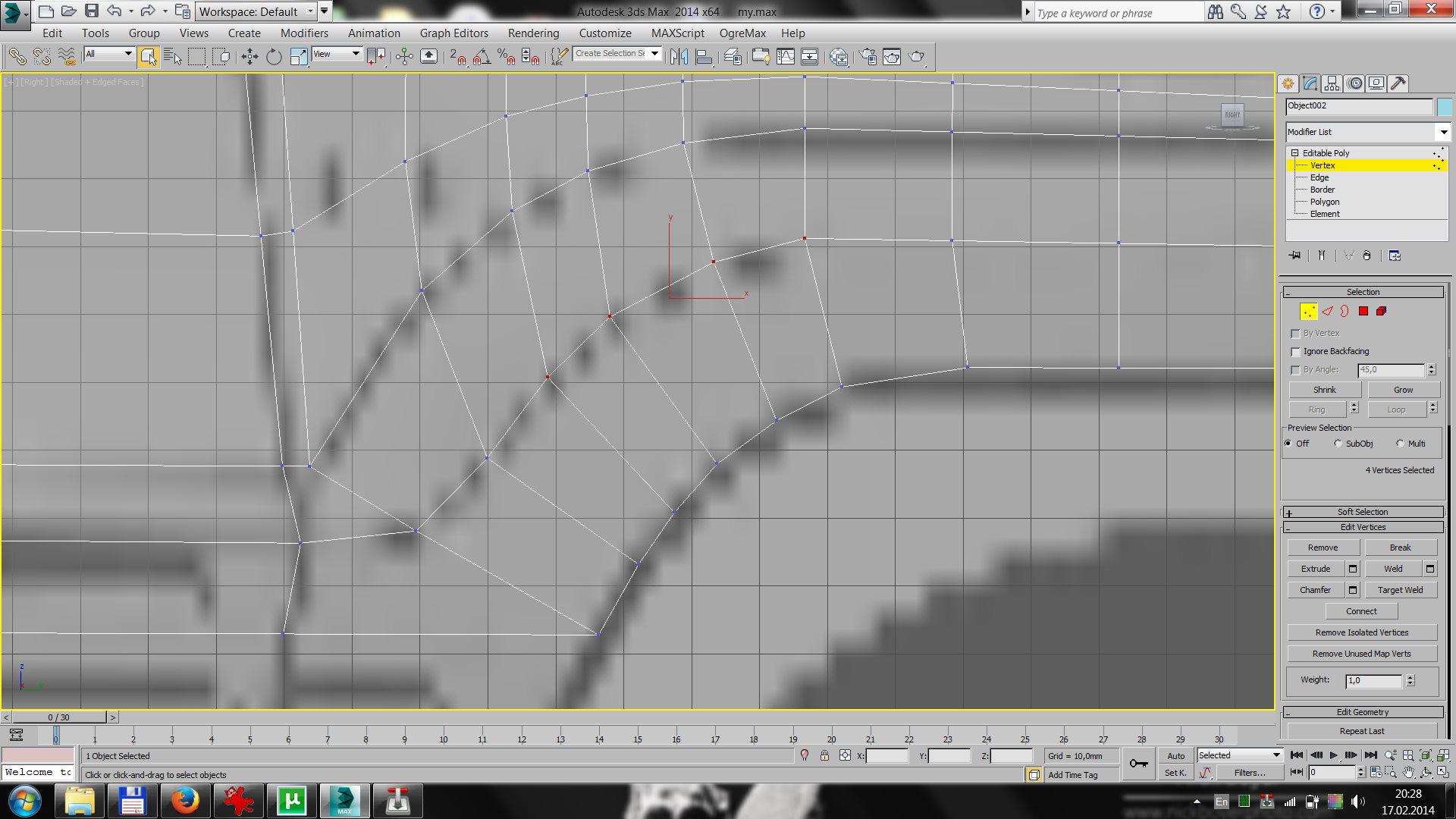1456x819 pixels.
Task: Click the Remove Isolated Vertices button
Action: click(x=1361, y=632)
